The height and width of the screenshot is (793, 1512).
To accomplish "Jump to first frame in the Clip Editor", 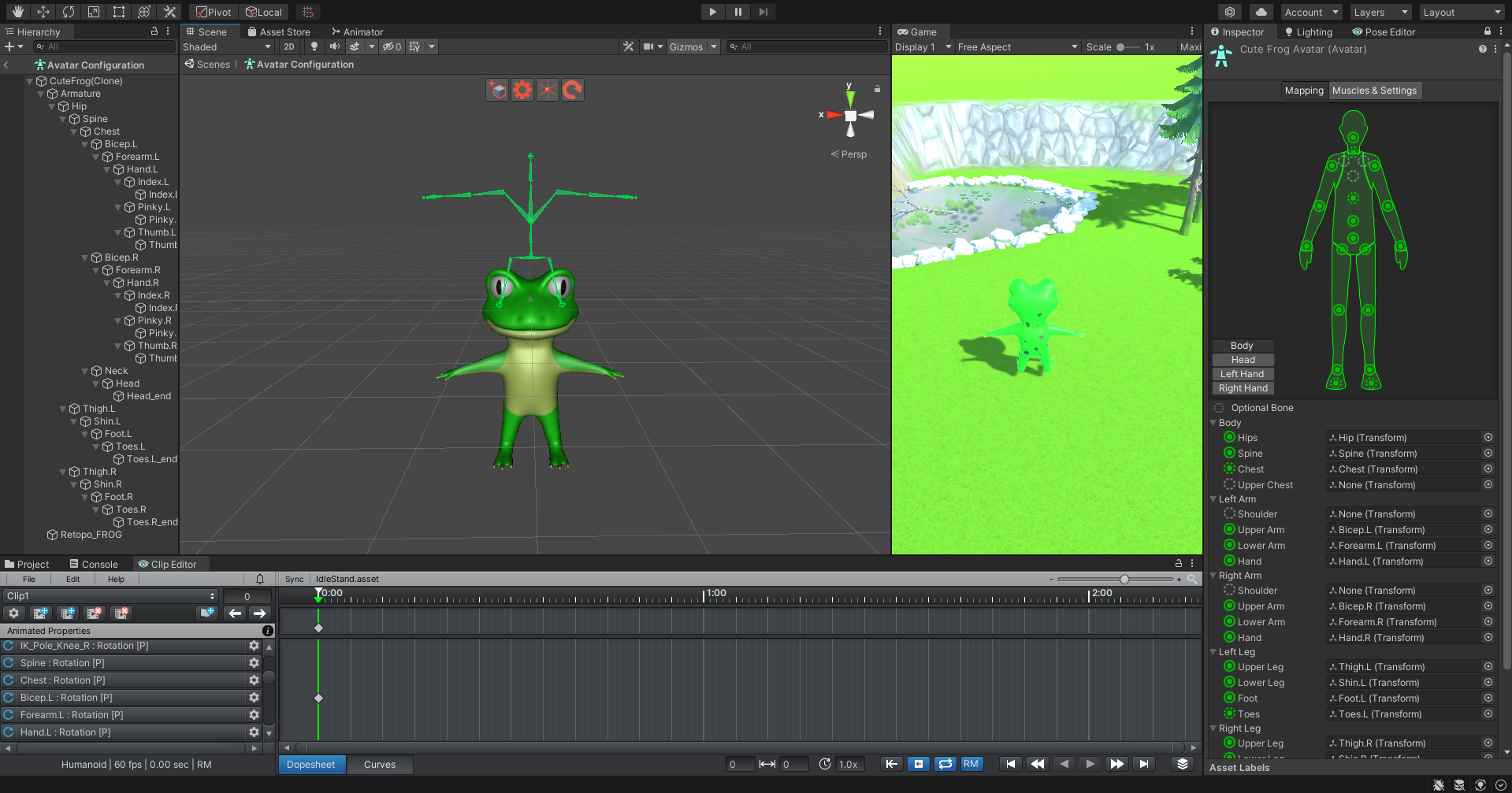I will (1011, 764).
